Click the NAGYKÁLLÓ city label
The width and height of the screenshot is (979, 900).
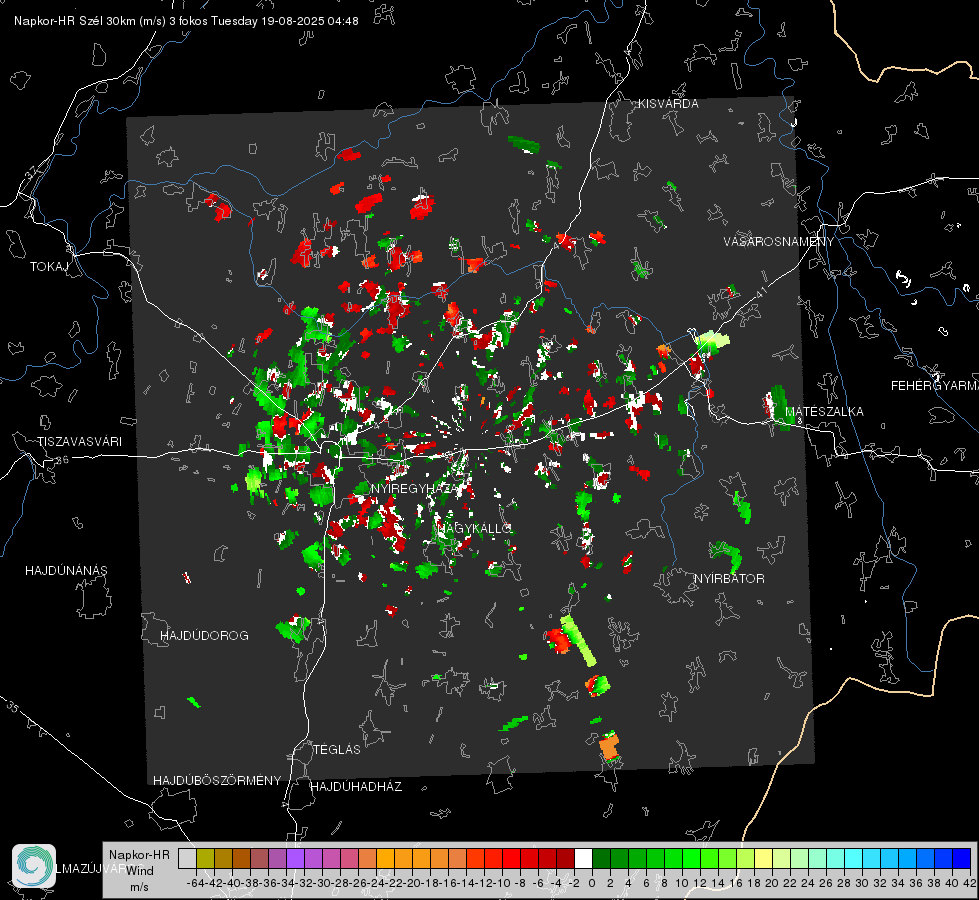point(475,528)
